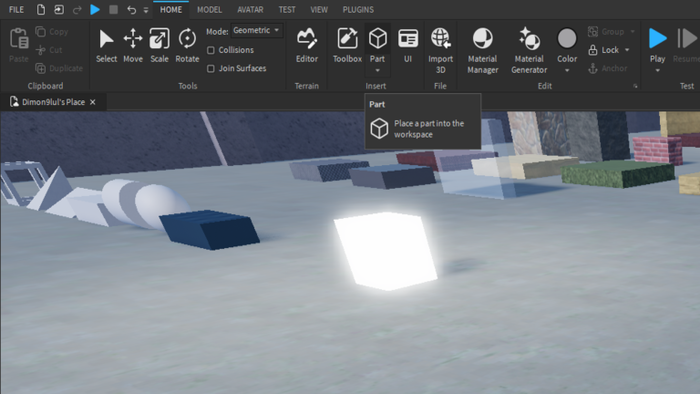Image resolution: width=700 pixels, height=394 pixels.
Task: Insert a Part via the cube icon
Action: tap(378, 38)
